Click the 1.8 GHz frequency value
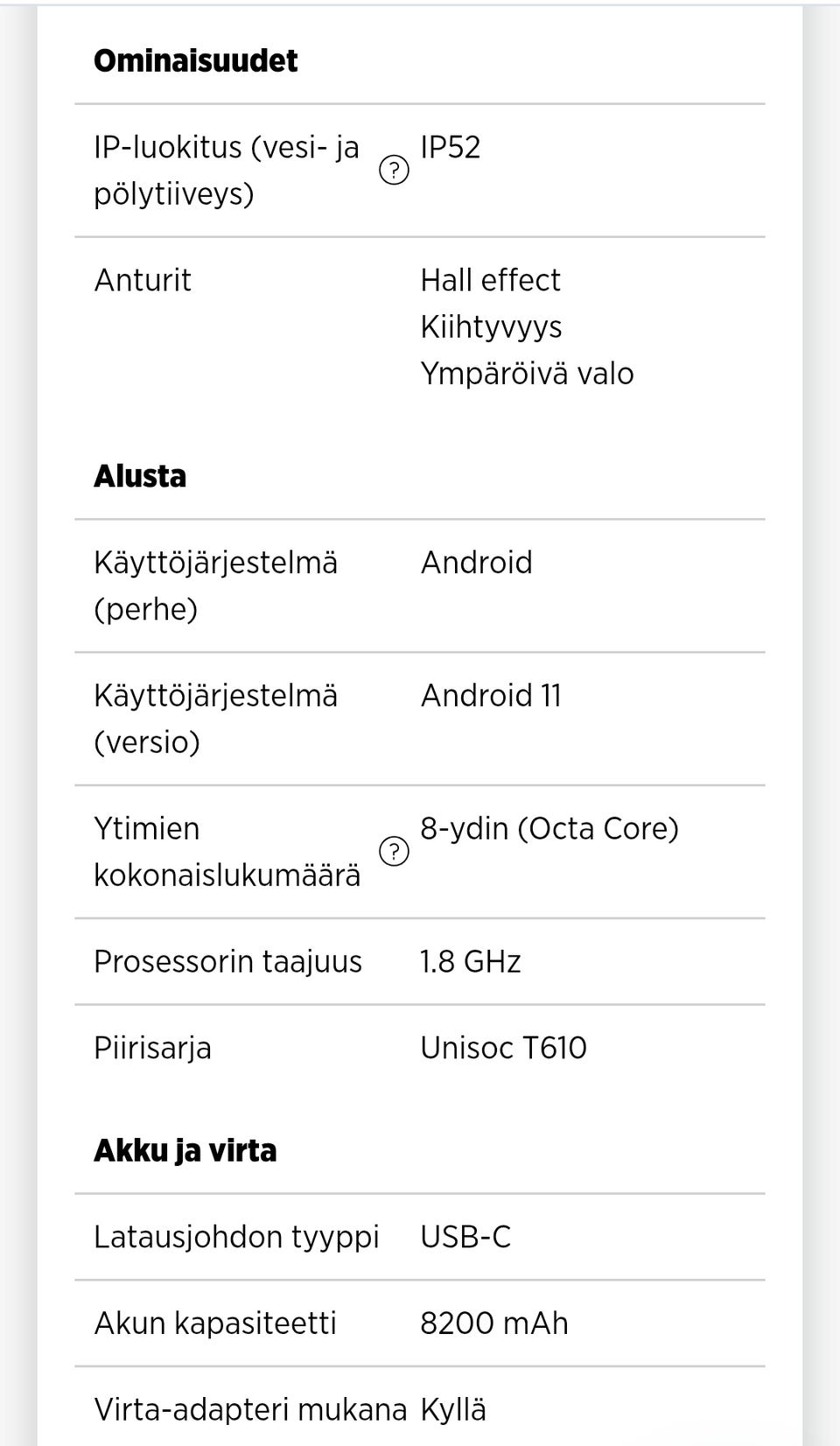840x1446 pixels. click(x=471, y=961)
